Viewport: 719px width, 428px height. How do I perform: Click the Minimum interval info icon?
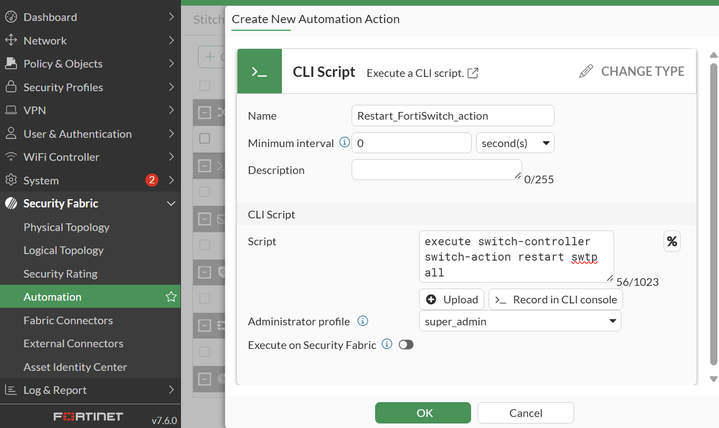pyautogui.click(x=345, y=143)
